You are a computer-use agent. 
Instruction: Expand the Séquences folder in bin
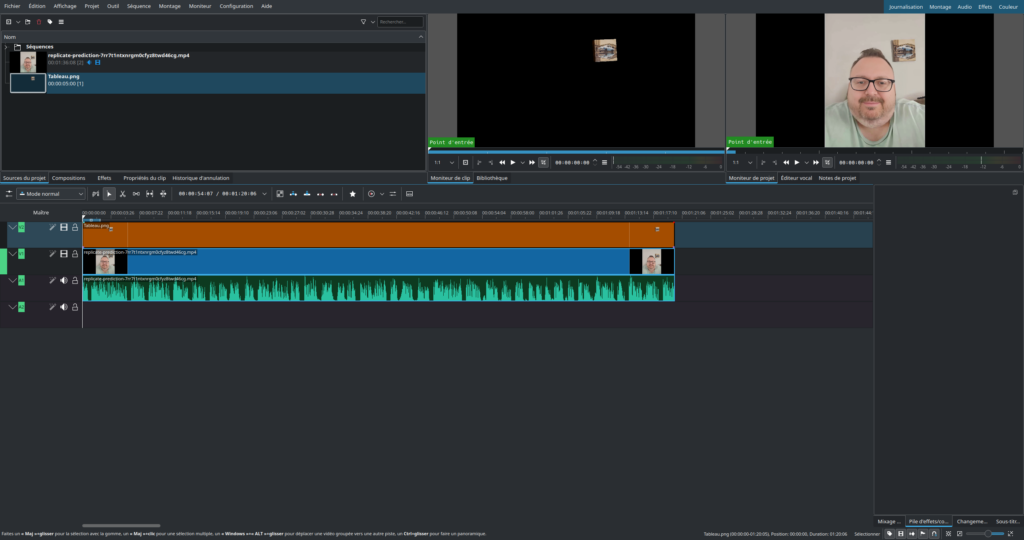[x=7, y=47]
